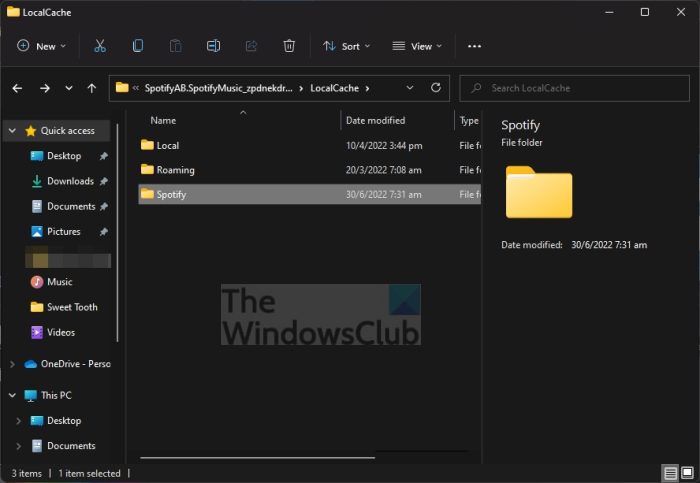
Task: Refresh the LocalCache folder view
Action: [x=436, y=87]
